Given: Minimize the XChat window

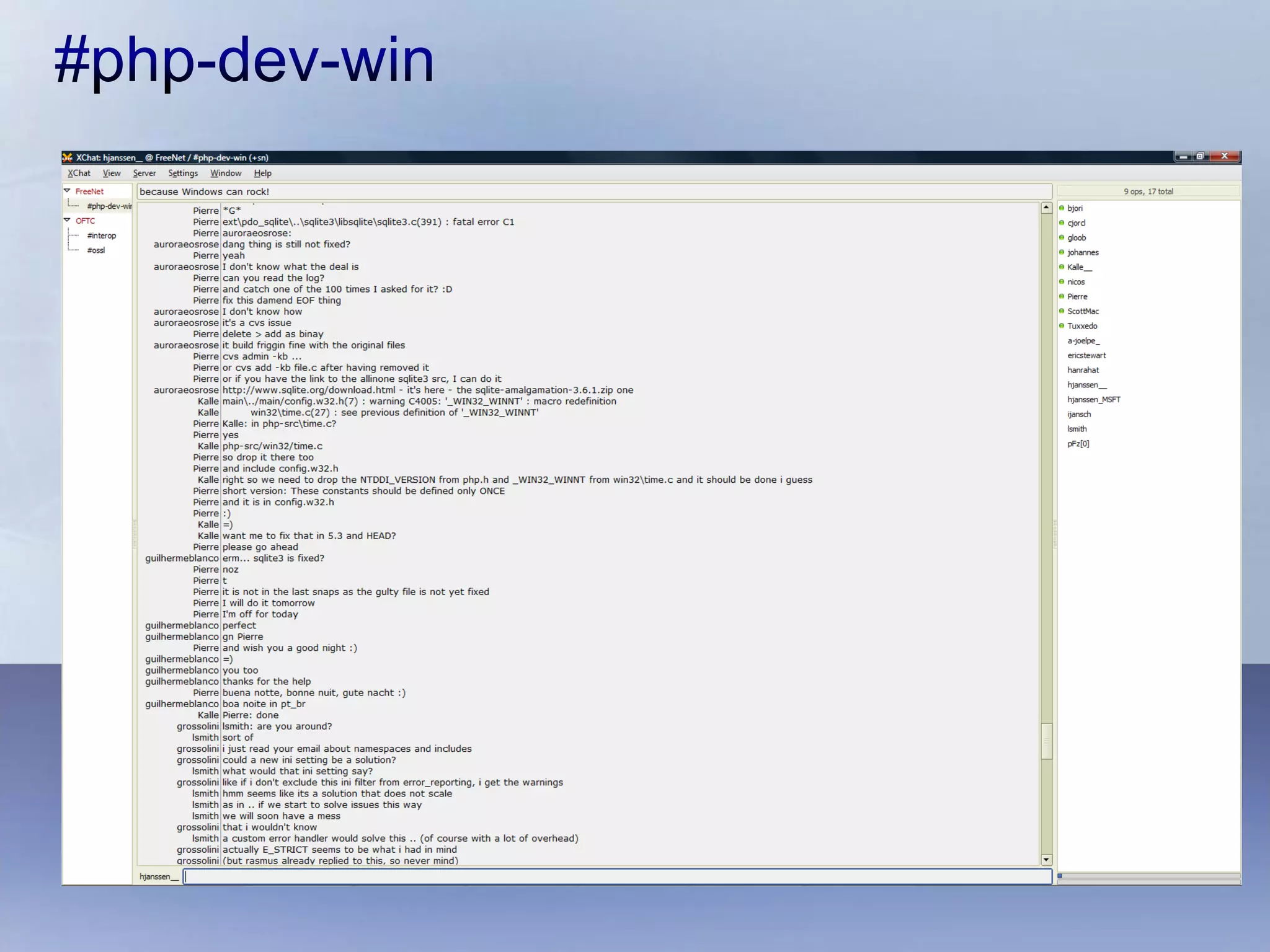Looking at the screenshot, I should coord(1183,157).
